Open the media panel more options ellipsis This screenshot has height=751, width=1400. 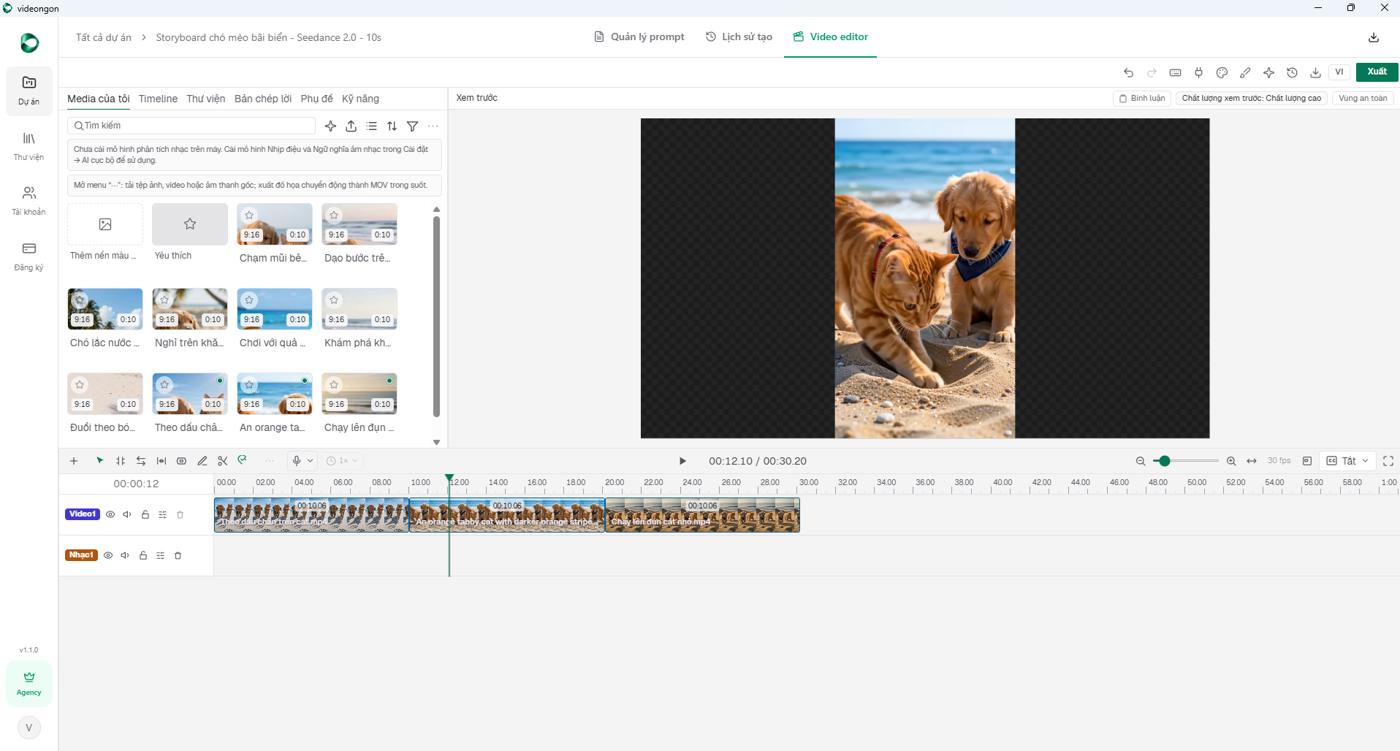pyautogui.click(x=433, y=126)
